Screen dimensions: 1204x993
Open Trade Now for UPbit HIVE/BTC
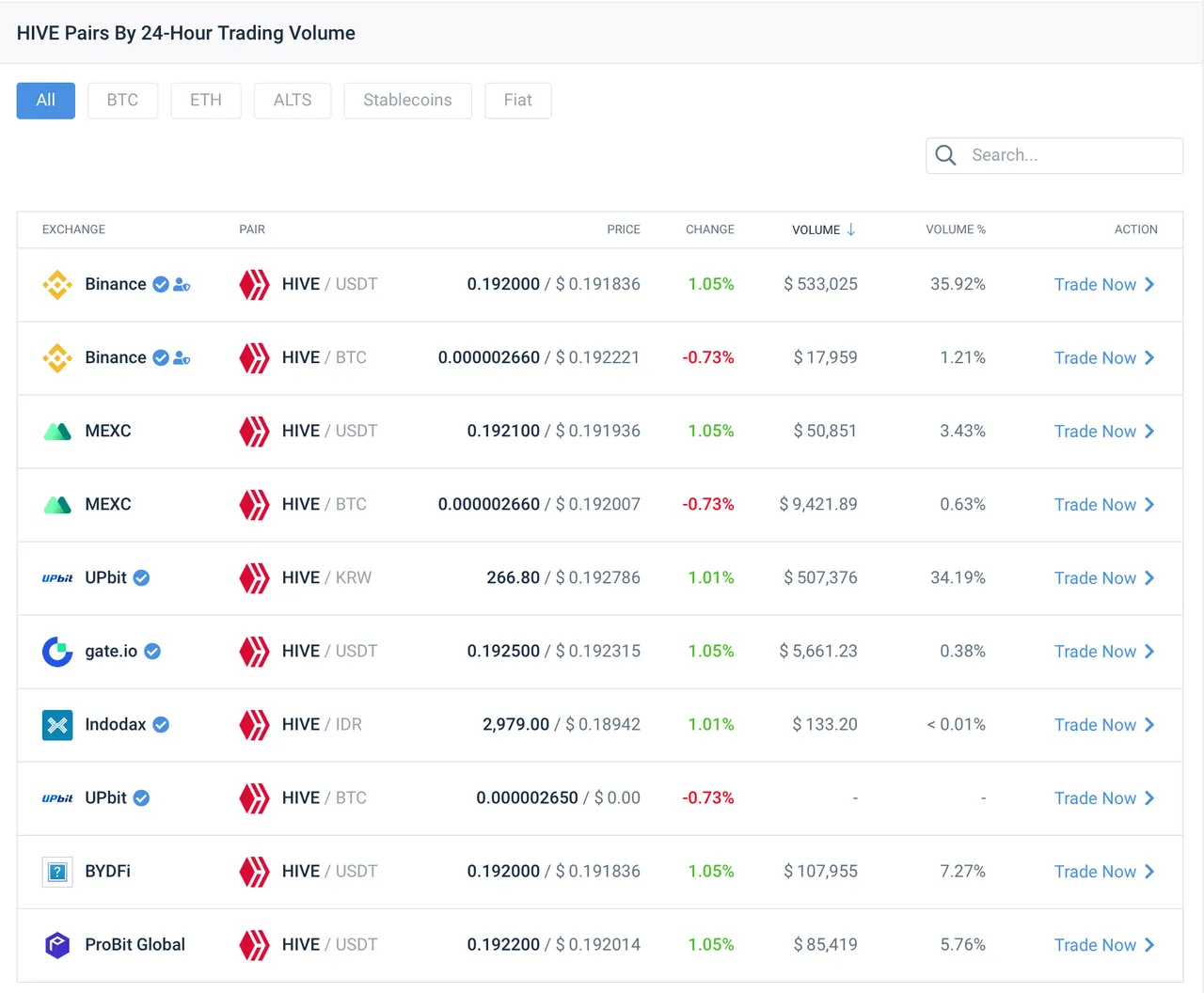click(1104, 798)
